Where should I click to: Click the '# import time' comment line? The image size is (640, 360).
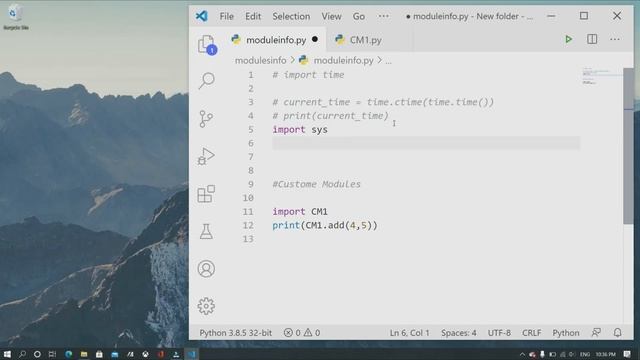(308, 75)
